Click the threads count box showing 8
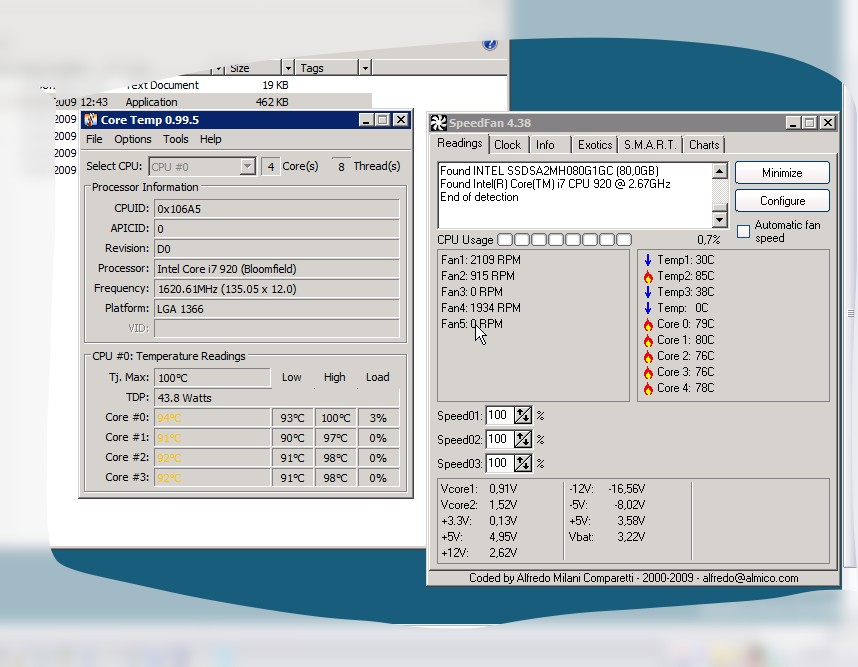Image resolution: width=858 pixels, height=667 pixels. pyautogui.click(x=341, y=166)
